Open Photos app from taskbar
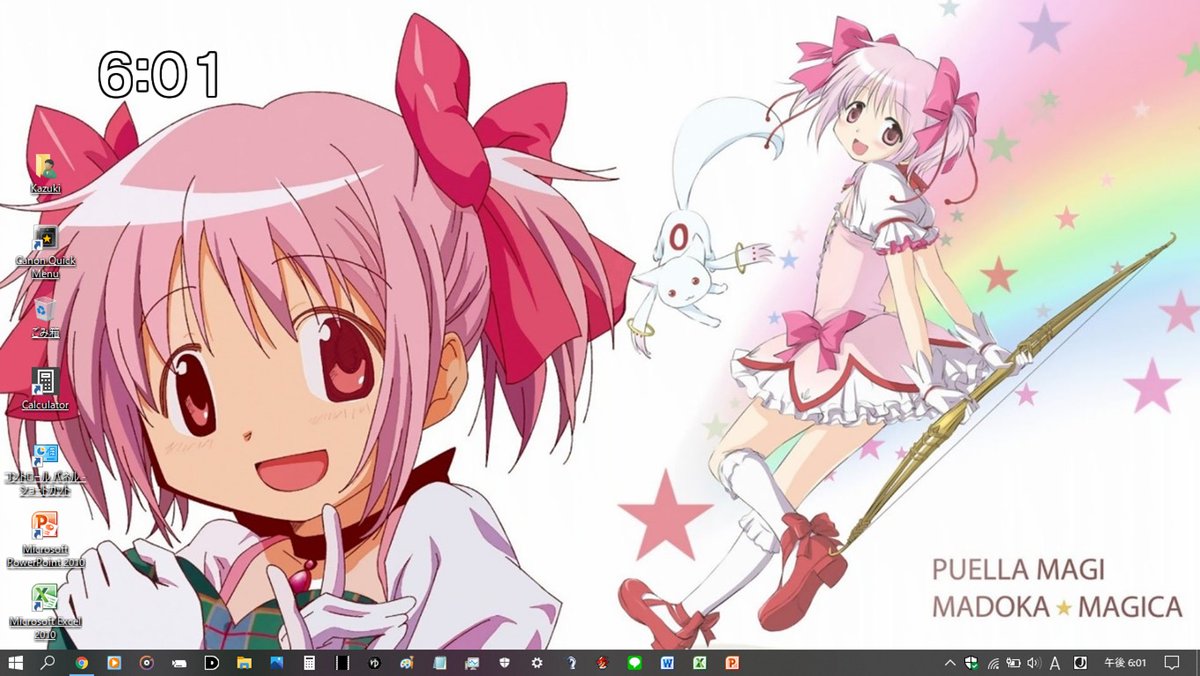The image size is (1200, 676). pyautogui.click(x=277, y=663)
